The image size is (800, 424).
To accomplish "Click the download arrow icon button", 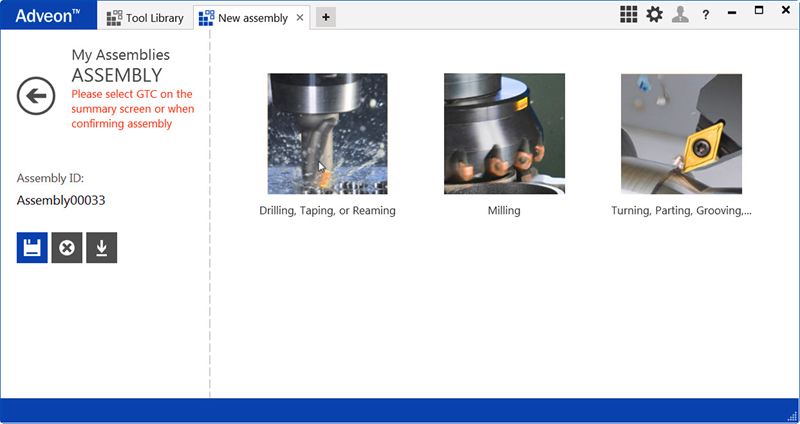I will (x=102, y=247).
